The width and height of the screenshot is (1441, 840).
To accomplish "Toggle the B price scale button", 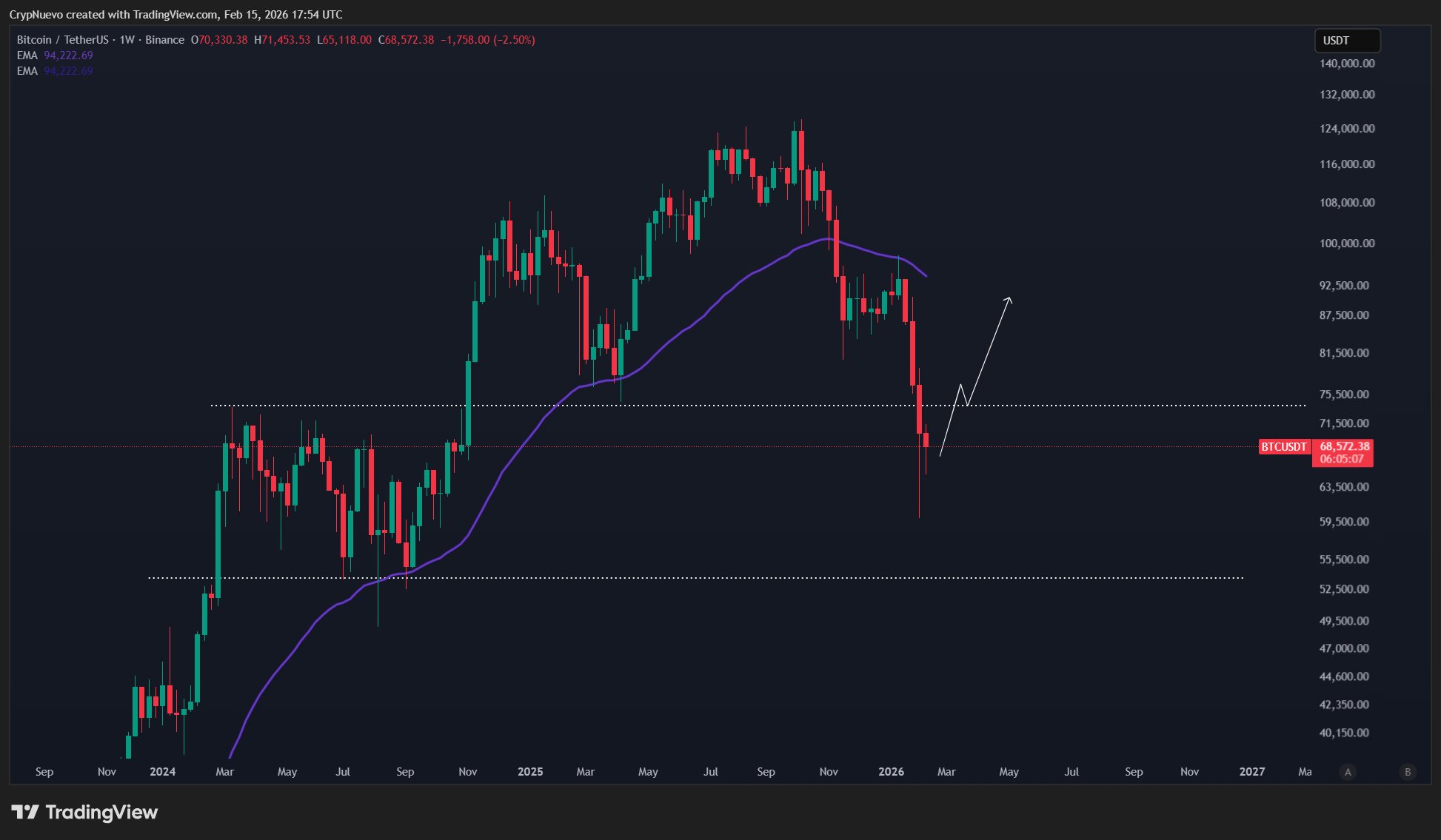I will (1406, 771).
